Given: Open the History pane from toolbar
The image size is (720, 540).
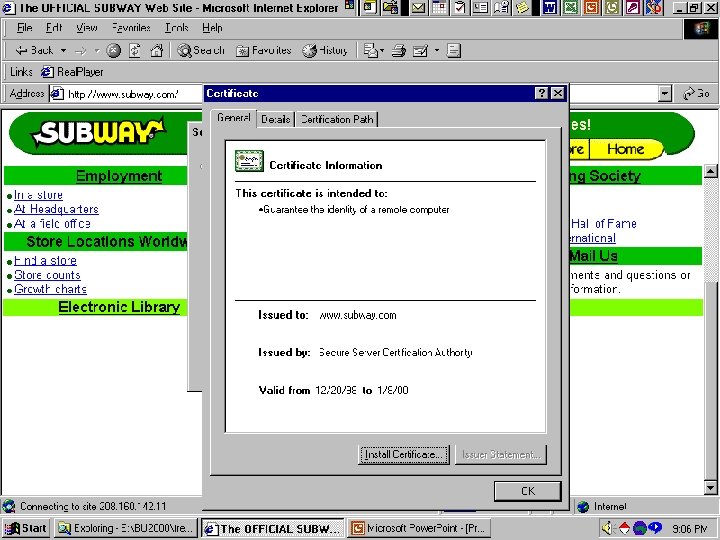Looking at the screenshot, I should coord(324,51).
